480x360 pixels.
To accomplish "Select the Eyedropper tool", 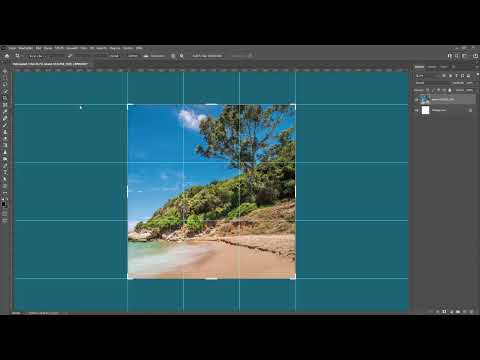I will point(5,112).
